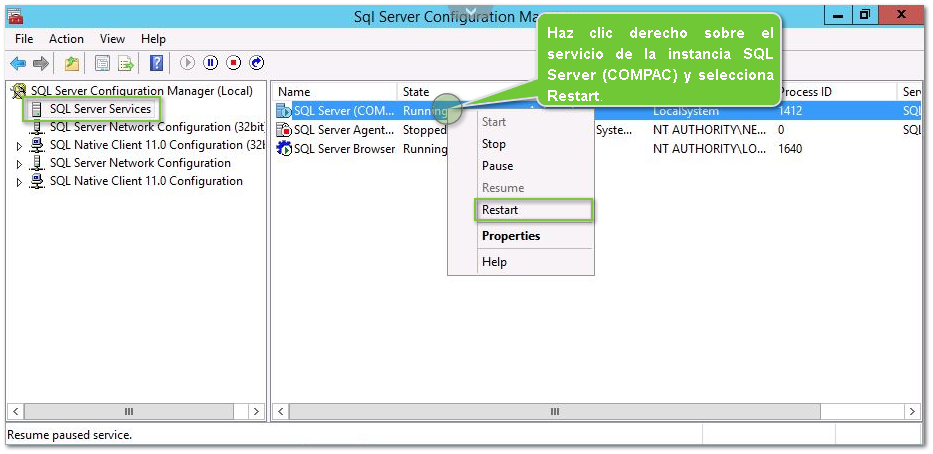Click the Restart Service toolbar icon

pyautogui.click(x=257, y=63)
